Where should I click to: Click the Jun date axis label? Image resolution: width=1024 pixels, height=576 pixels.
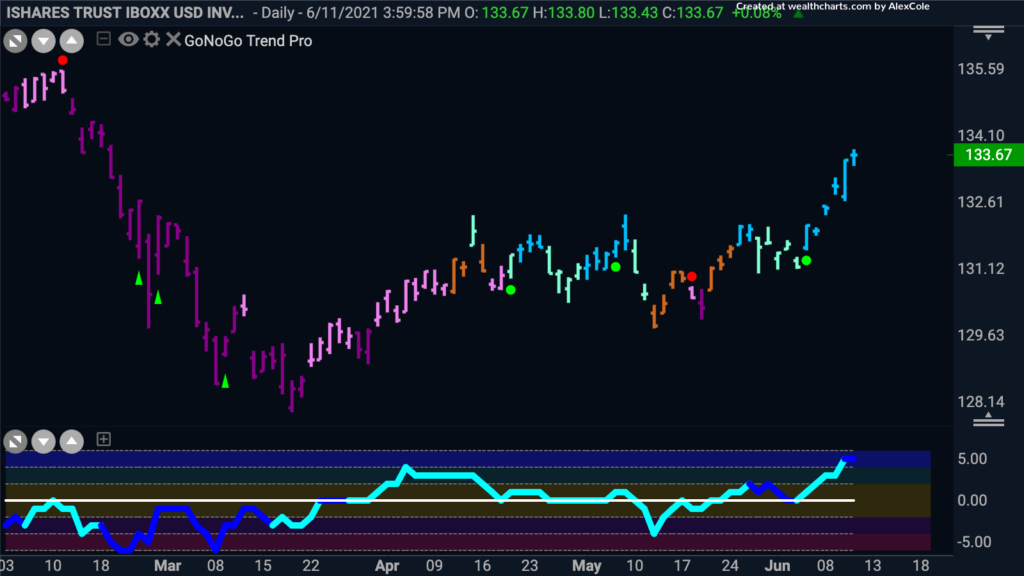[x=777, y=566]
